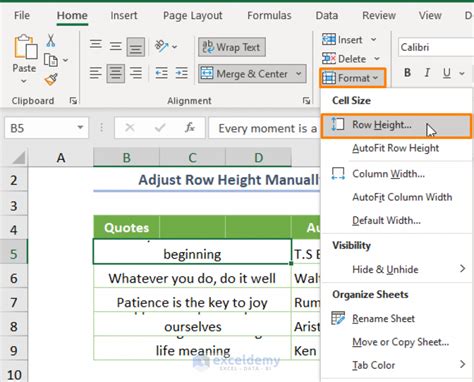This screenshot has width=474, height=382.
Task: Click the formula bar text field
Action: point(265,128)
